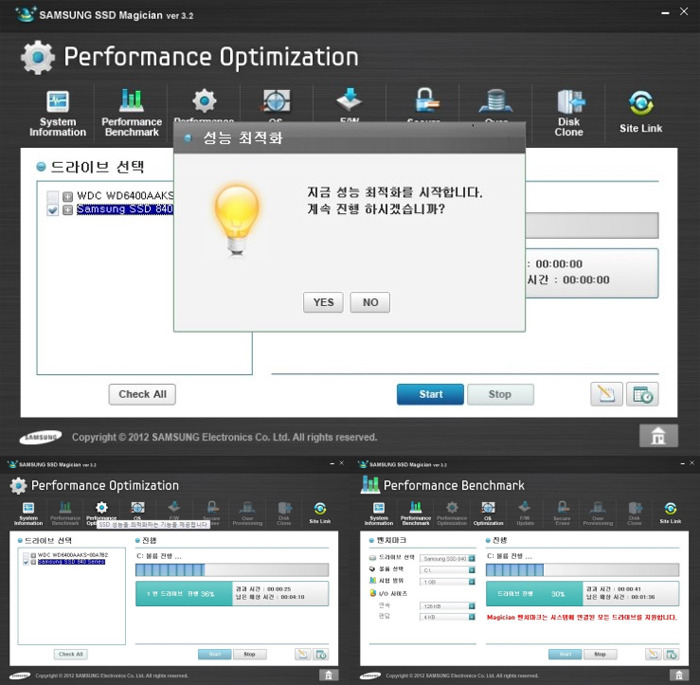Click Stop in the large window

[x=500, y=394]
